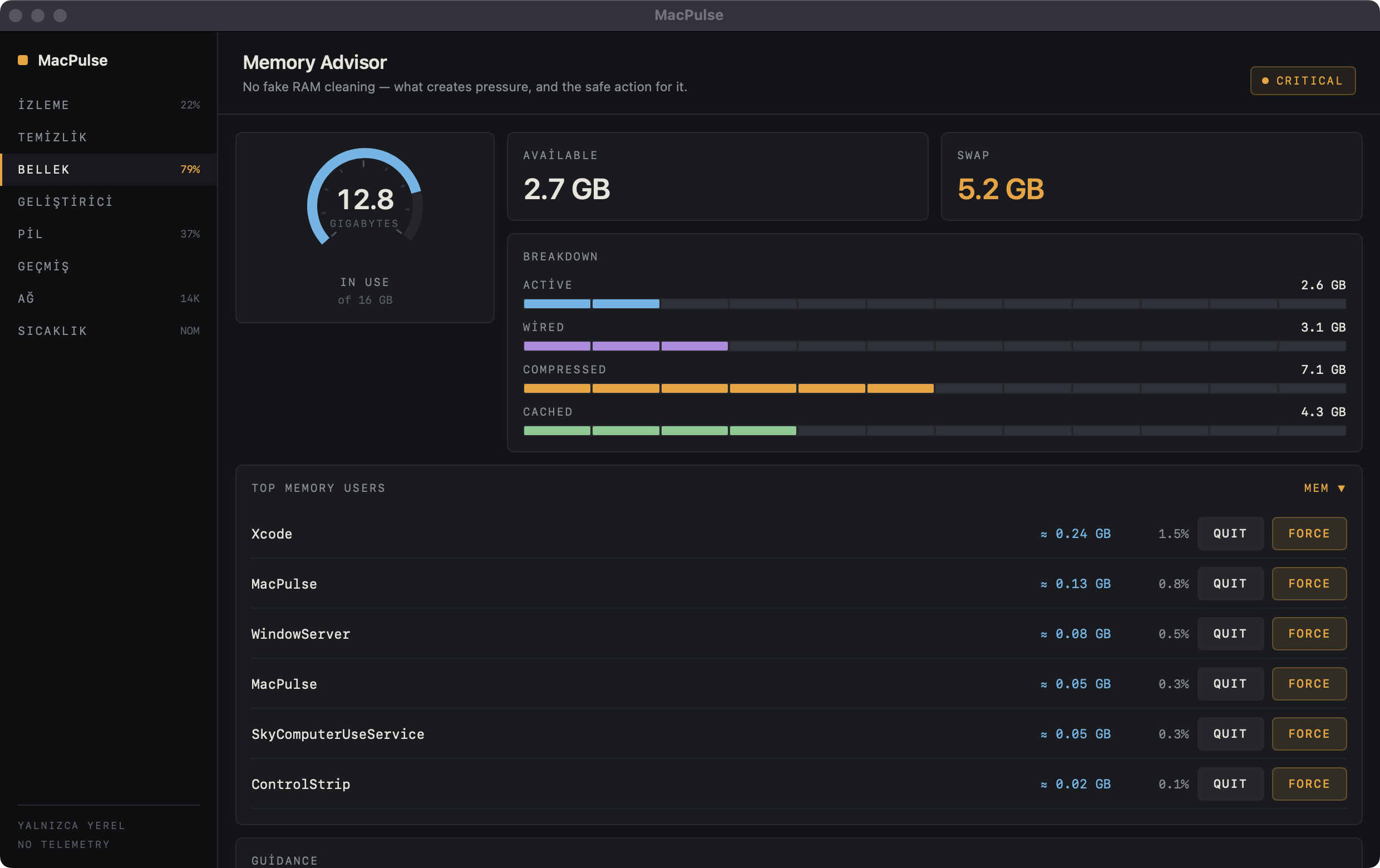
Task: Force quit ControlStrip
Action: pos(1309,784)
